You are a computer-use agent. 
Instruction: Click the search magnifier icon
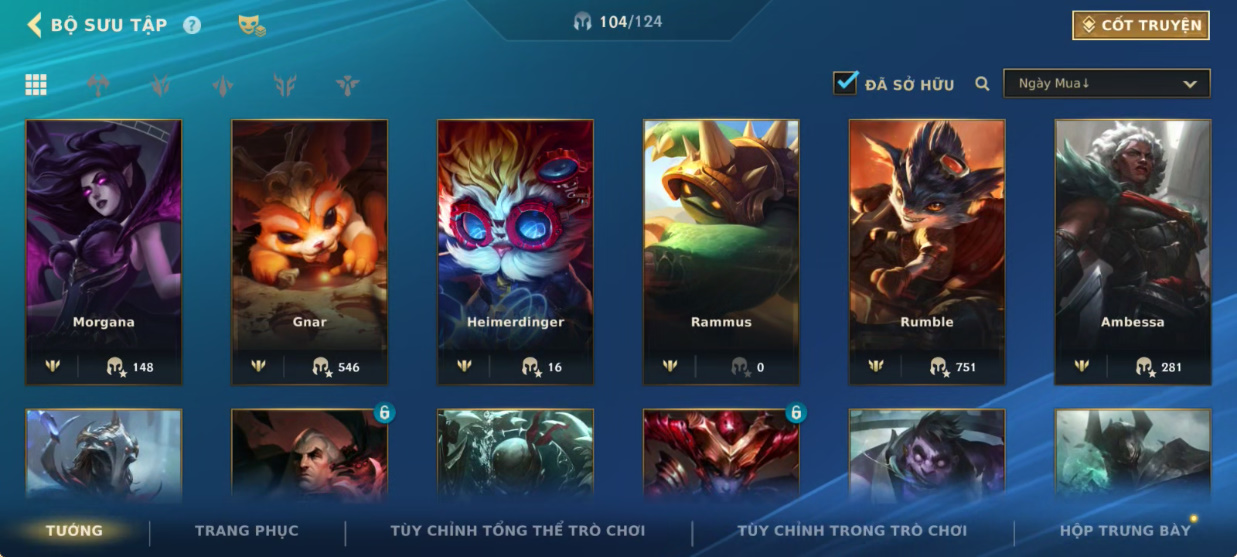(x=982, y=84)
